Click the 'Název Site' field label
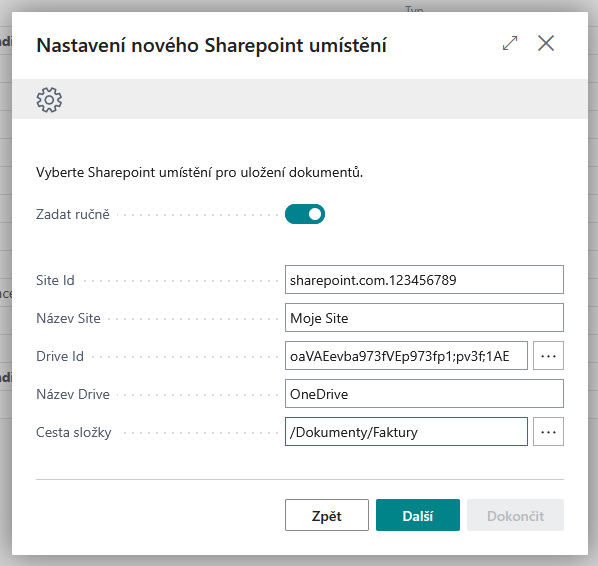Screen dimensions: 598x566 (x=68, y=318)
